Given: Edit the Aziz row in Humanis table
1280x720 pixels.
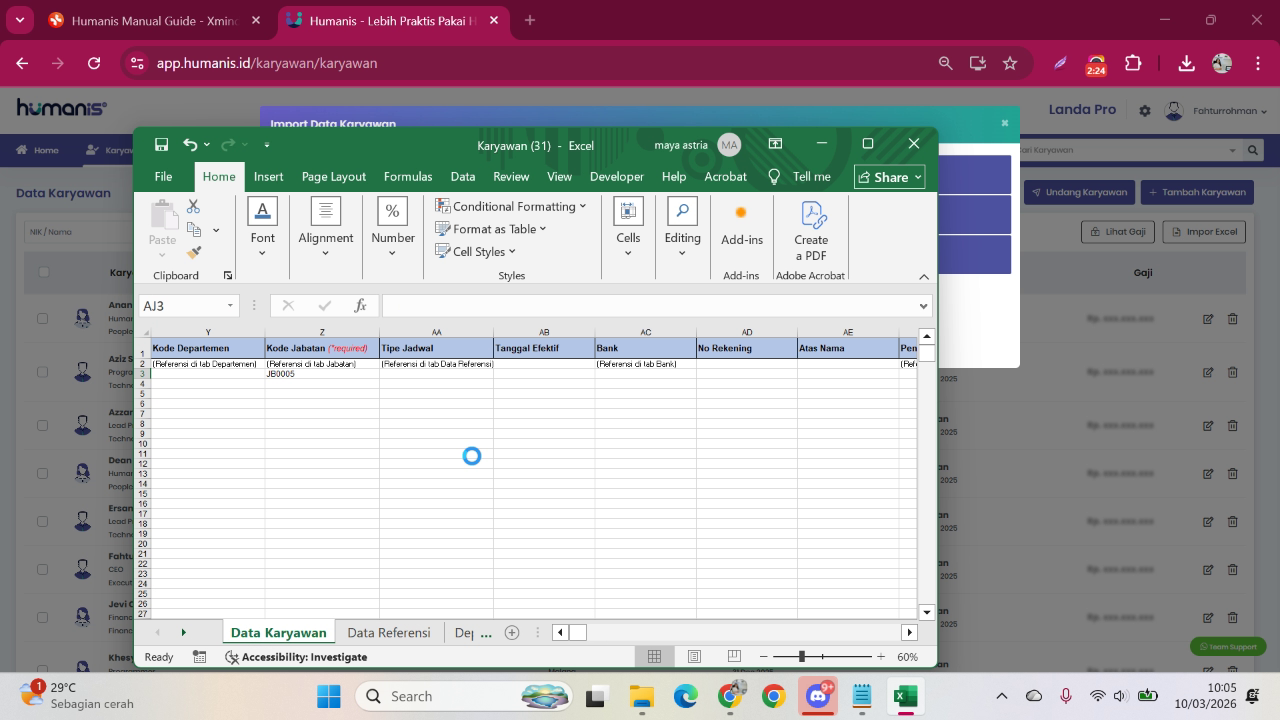Looking at the screenshot, I should tap(1208, 371).
